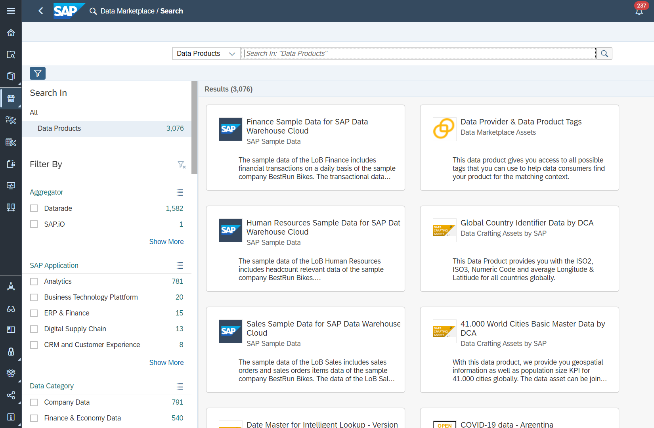Show more SAP Application options
This screenshot has width=654, height=428.
tap(166, 363)
